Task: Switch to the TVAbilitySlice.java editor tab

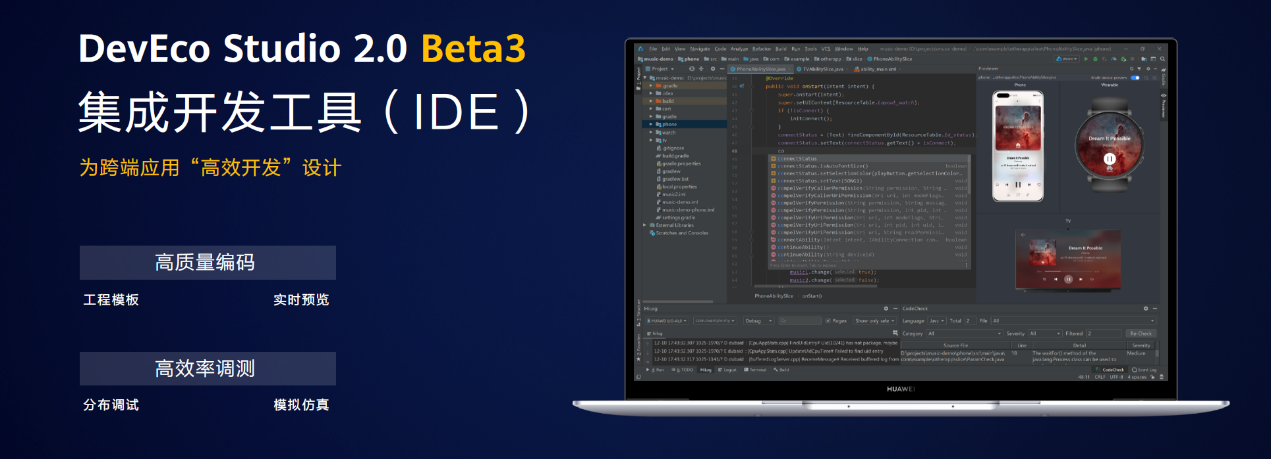Action: [823, 69]
